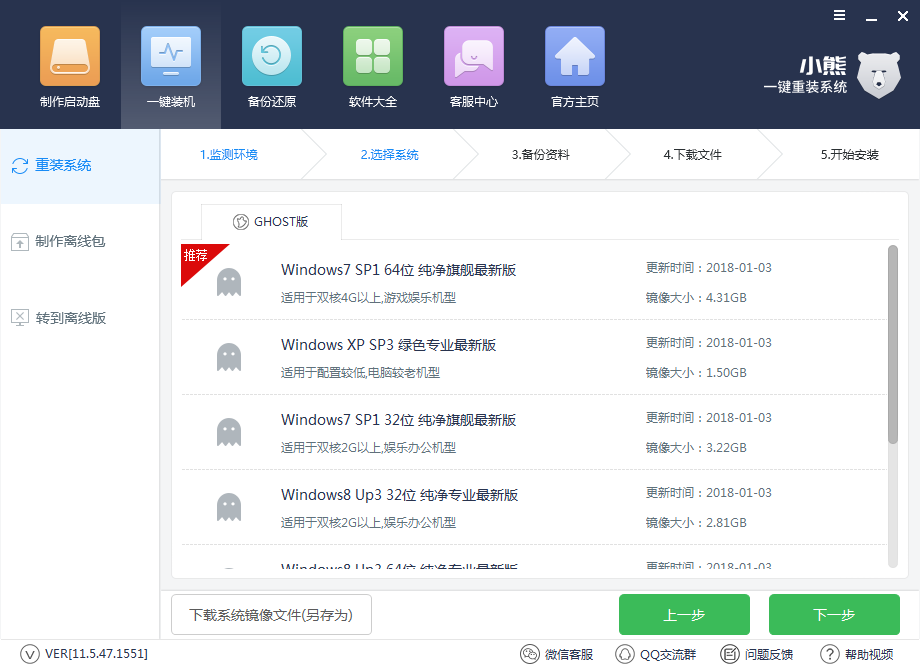
Task: Click 镜像大小：1.50GB text
Action: coord(696,373)
